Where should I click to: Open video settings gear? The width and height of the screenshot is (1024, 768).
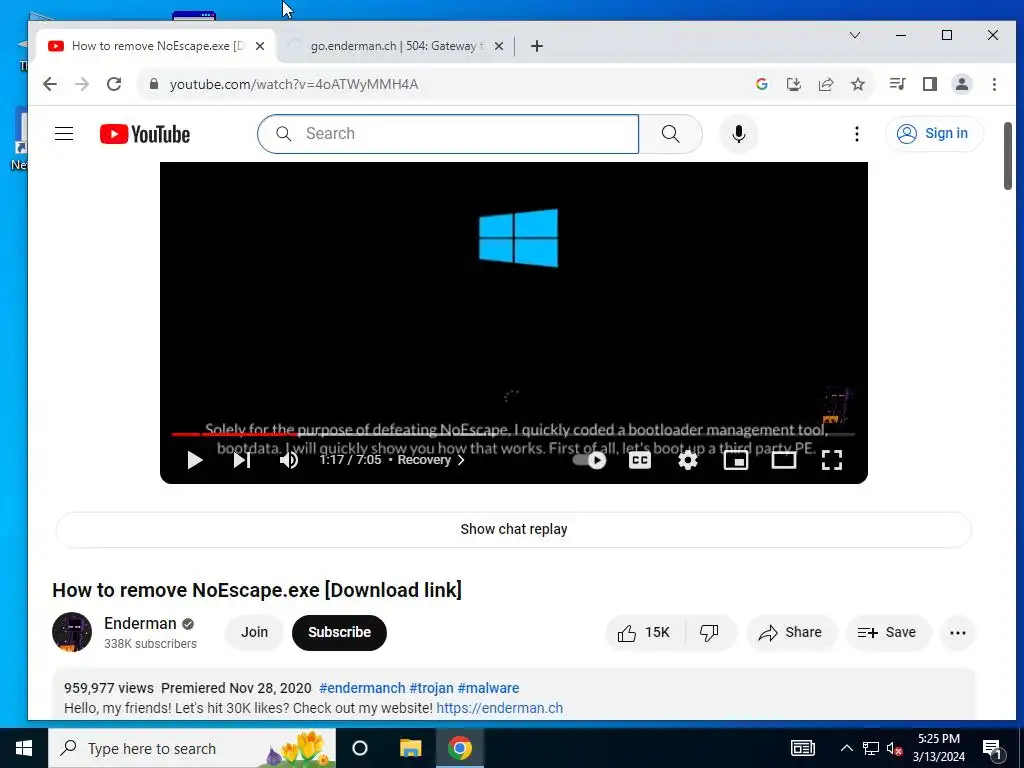[688, 460]
